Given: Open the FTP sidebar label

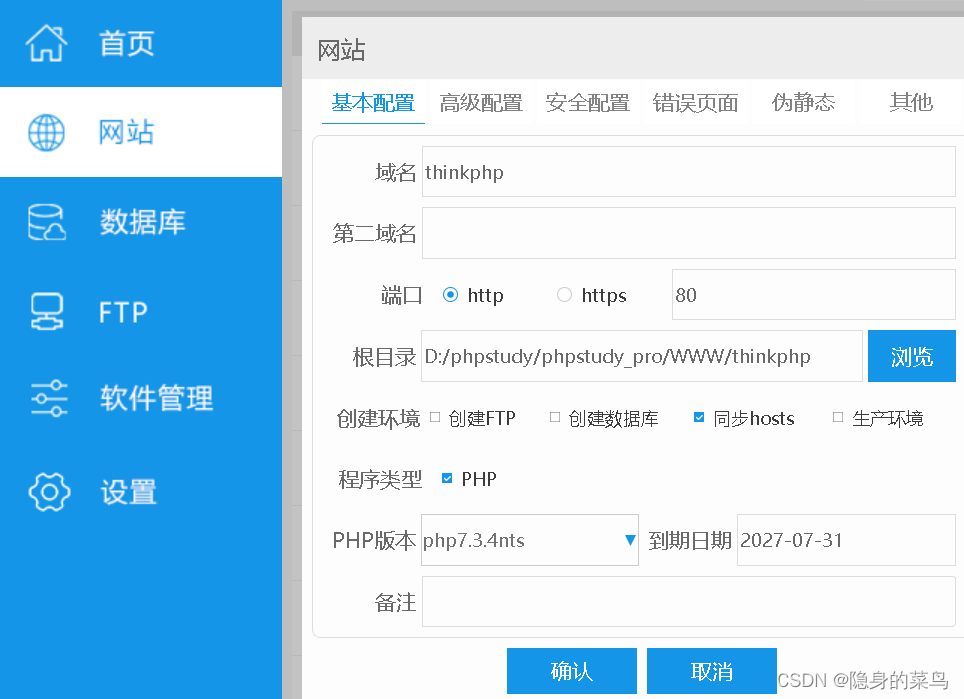Looking at the screenshot, I should point(123,312).
